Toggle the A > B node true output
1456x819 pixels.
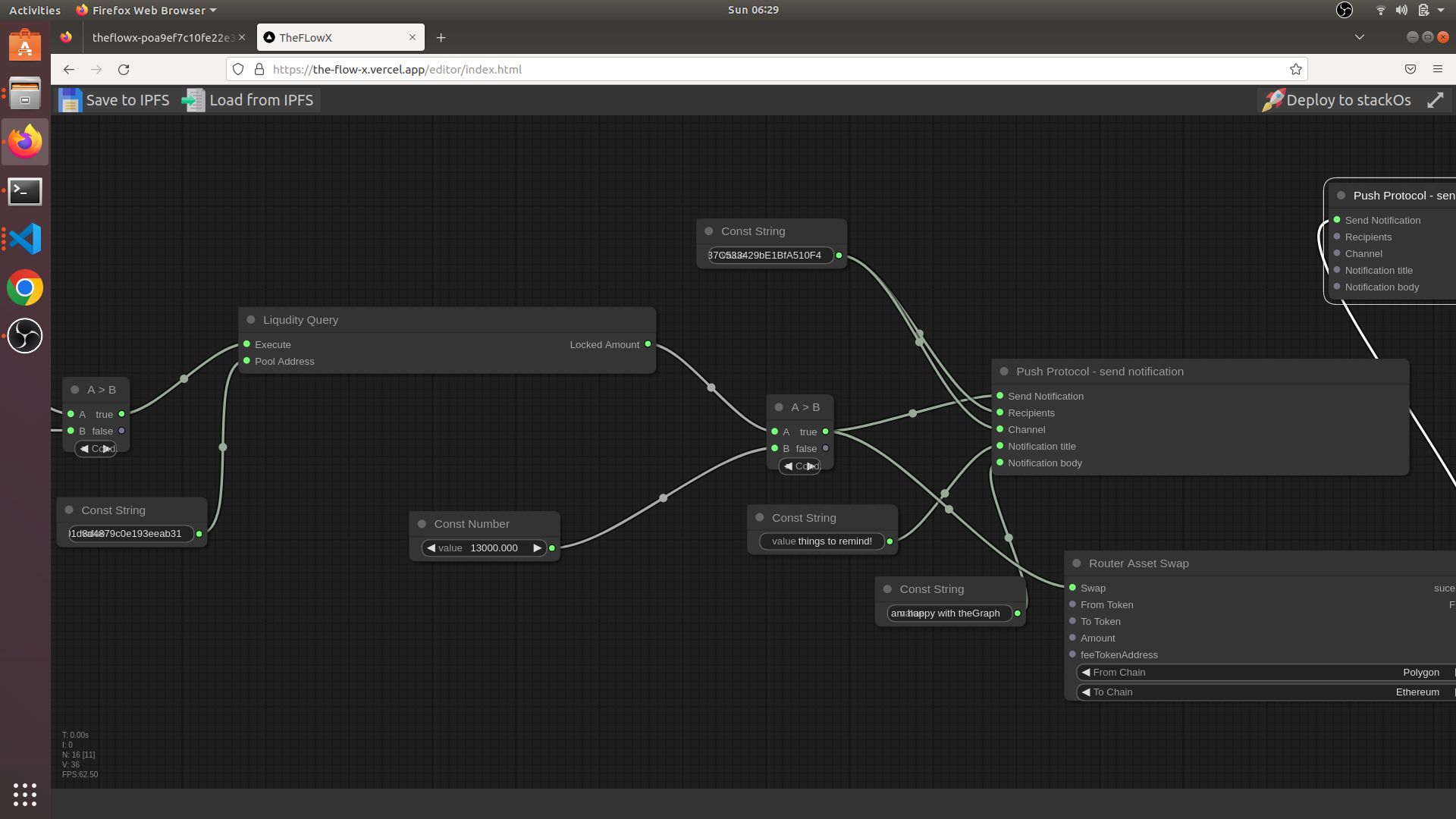tap(121, 413)
